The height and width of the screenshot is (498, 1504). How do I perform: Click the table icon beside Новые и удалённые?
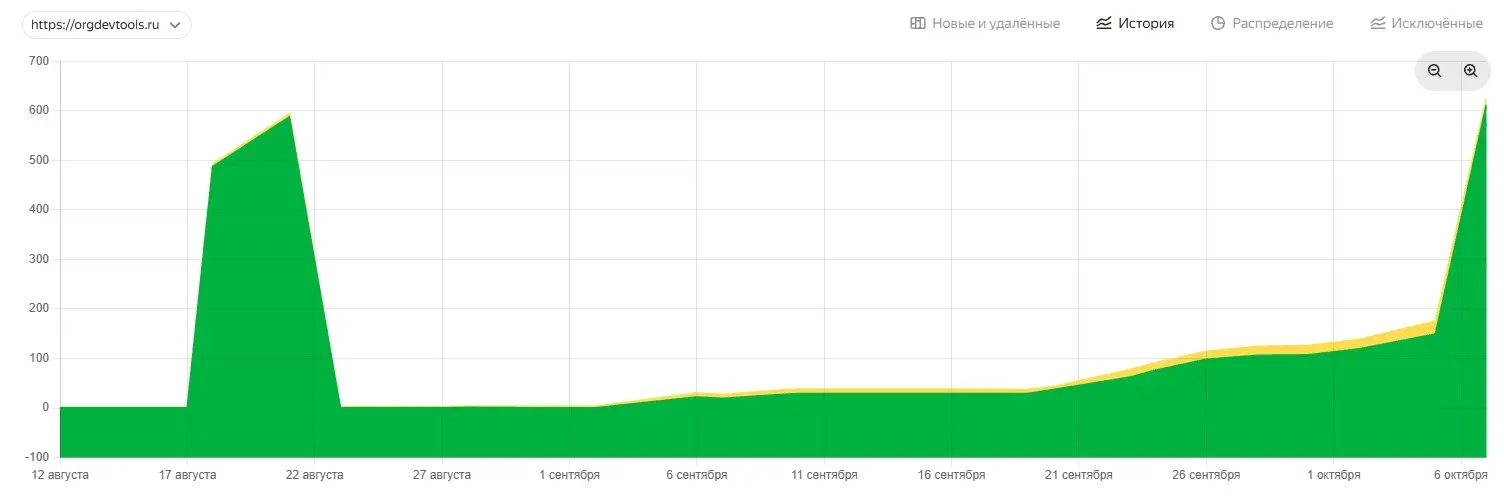[x=917, y=23]
